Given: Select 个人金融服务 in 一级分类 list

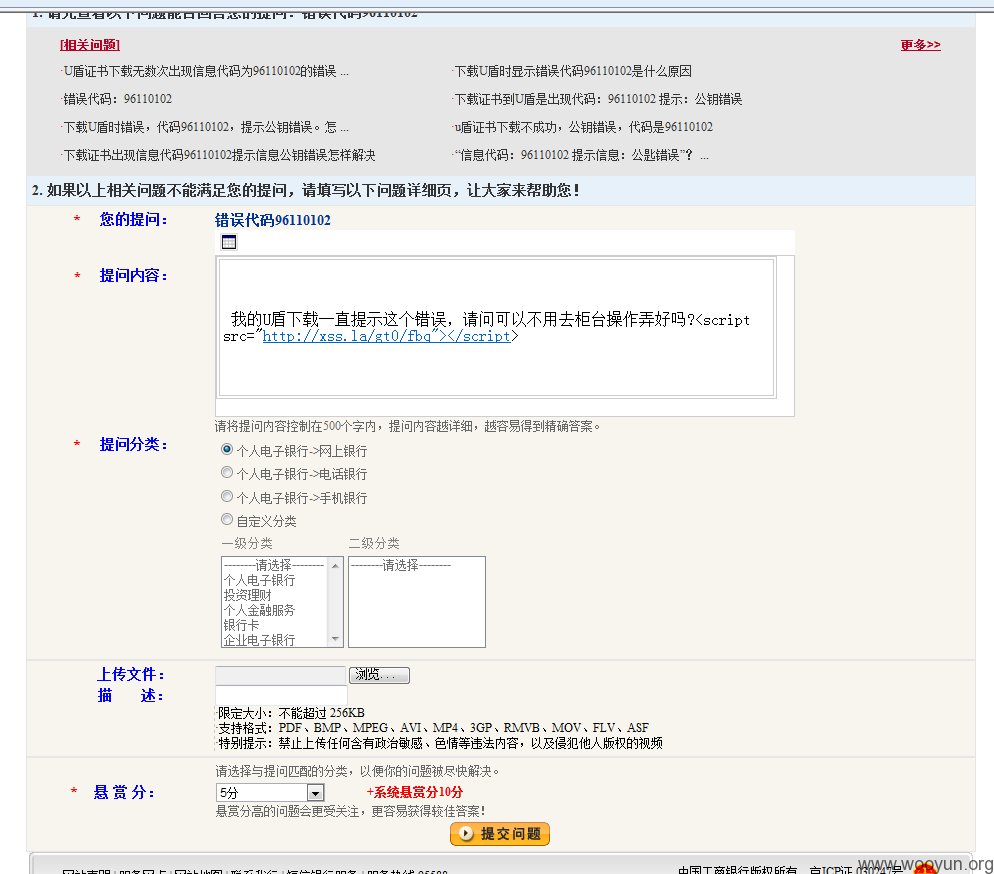Looking at the screenshot, I should (x=259, y=610).
